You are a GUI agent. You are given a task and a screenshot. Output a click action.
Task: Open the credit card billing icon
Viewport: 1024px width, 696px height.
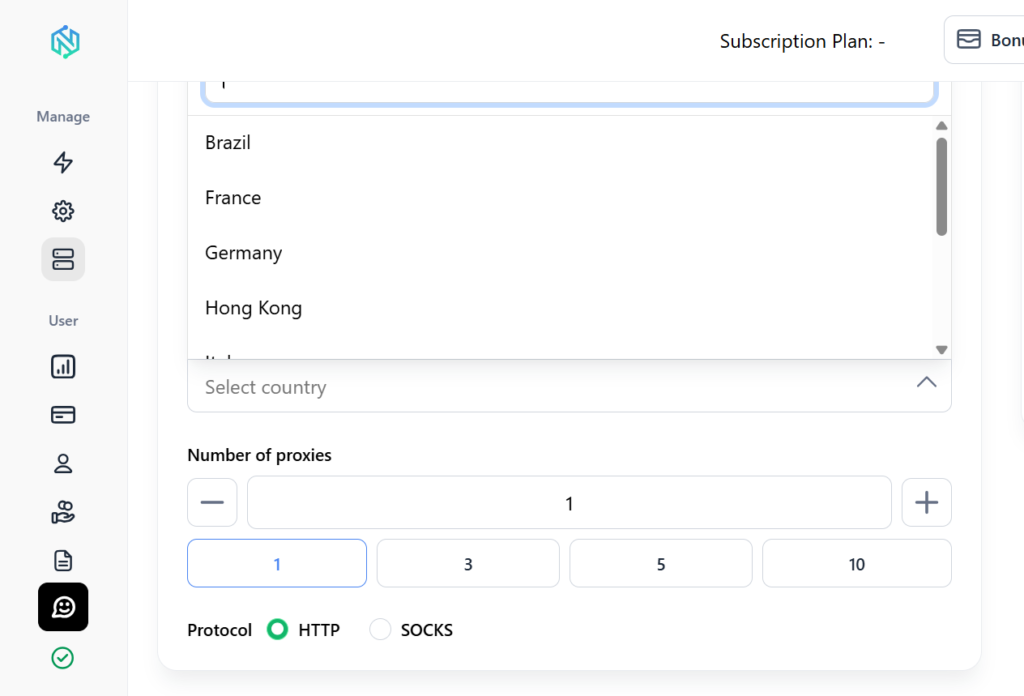tap(63, 415)
